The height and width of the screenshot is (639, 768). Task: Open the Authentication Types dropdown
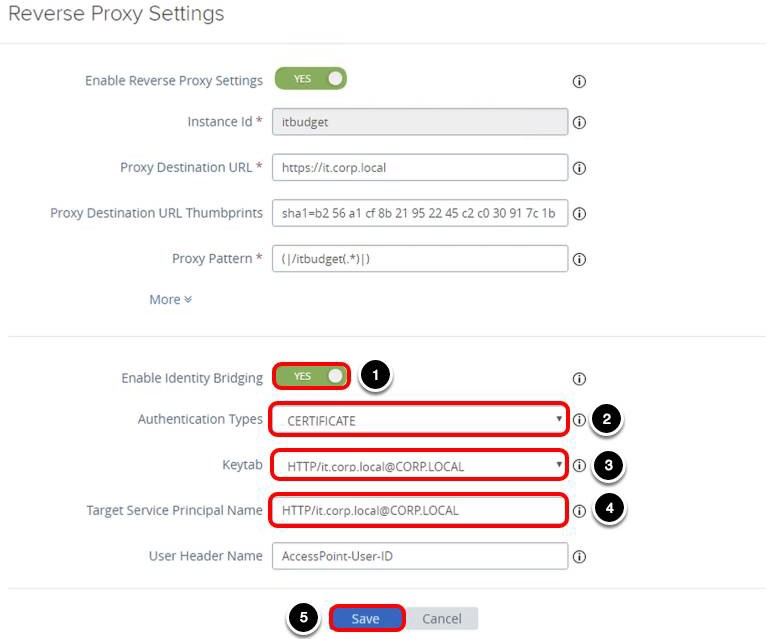419,420
